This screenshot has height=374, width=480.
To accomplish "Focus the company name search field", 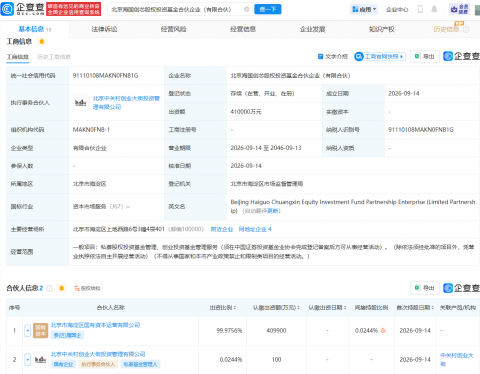I will coord(176,9).
